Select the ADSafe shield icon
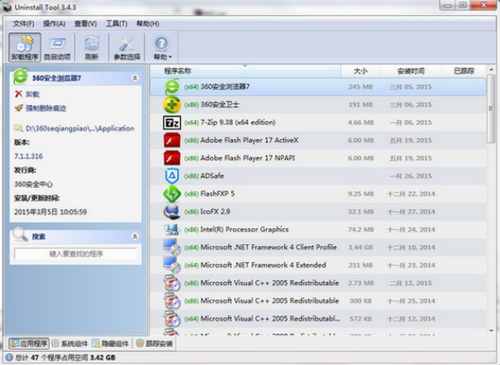 coord(172,176)
